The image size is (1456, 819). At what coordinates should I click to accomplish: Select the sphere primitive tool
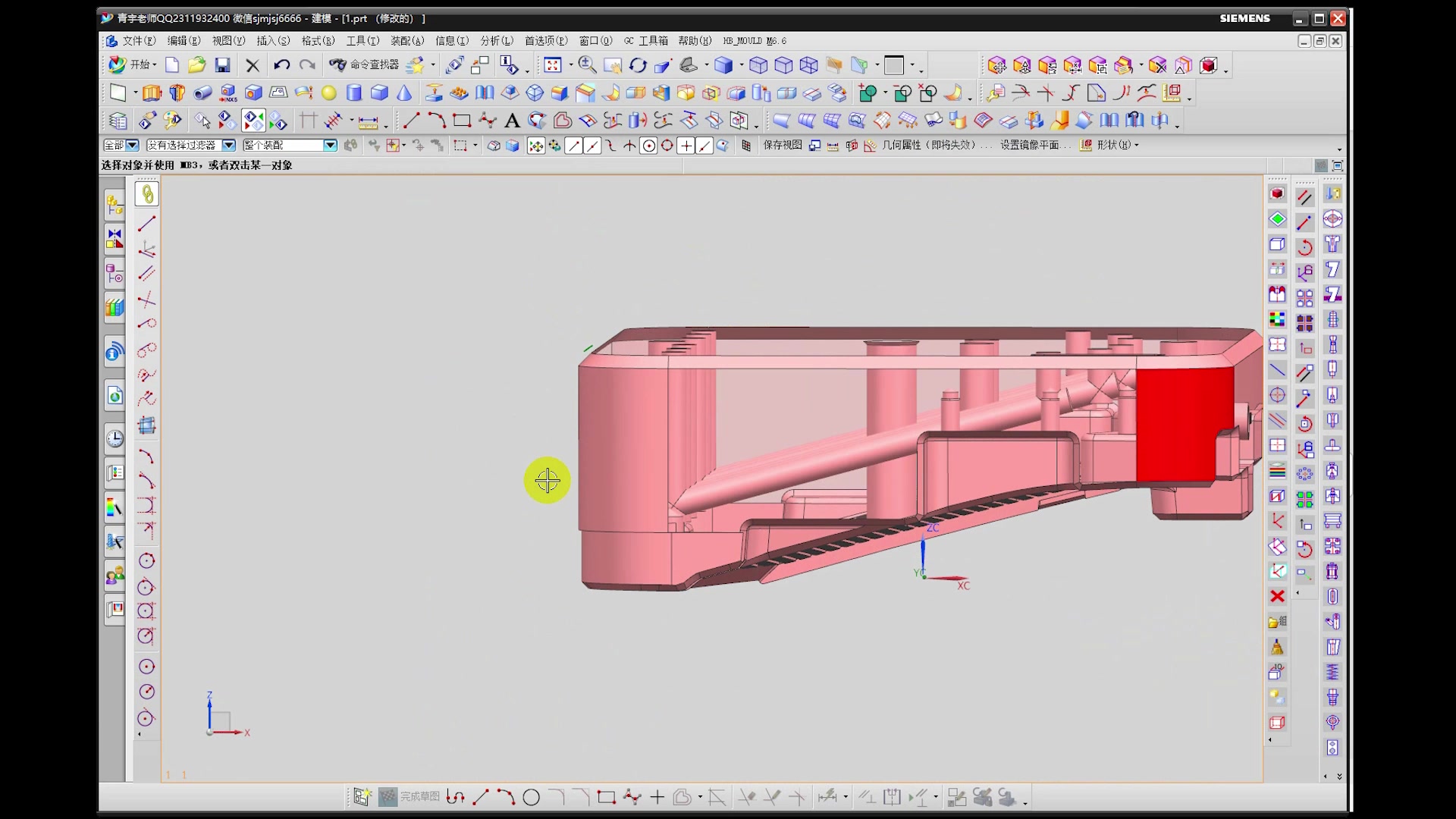(328, 93)
